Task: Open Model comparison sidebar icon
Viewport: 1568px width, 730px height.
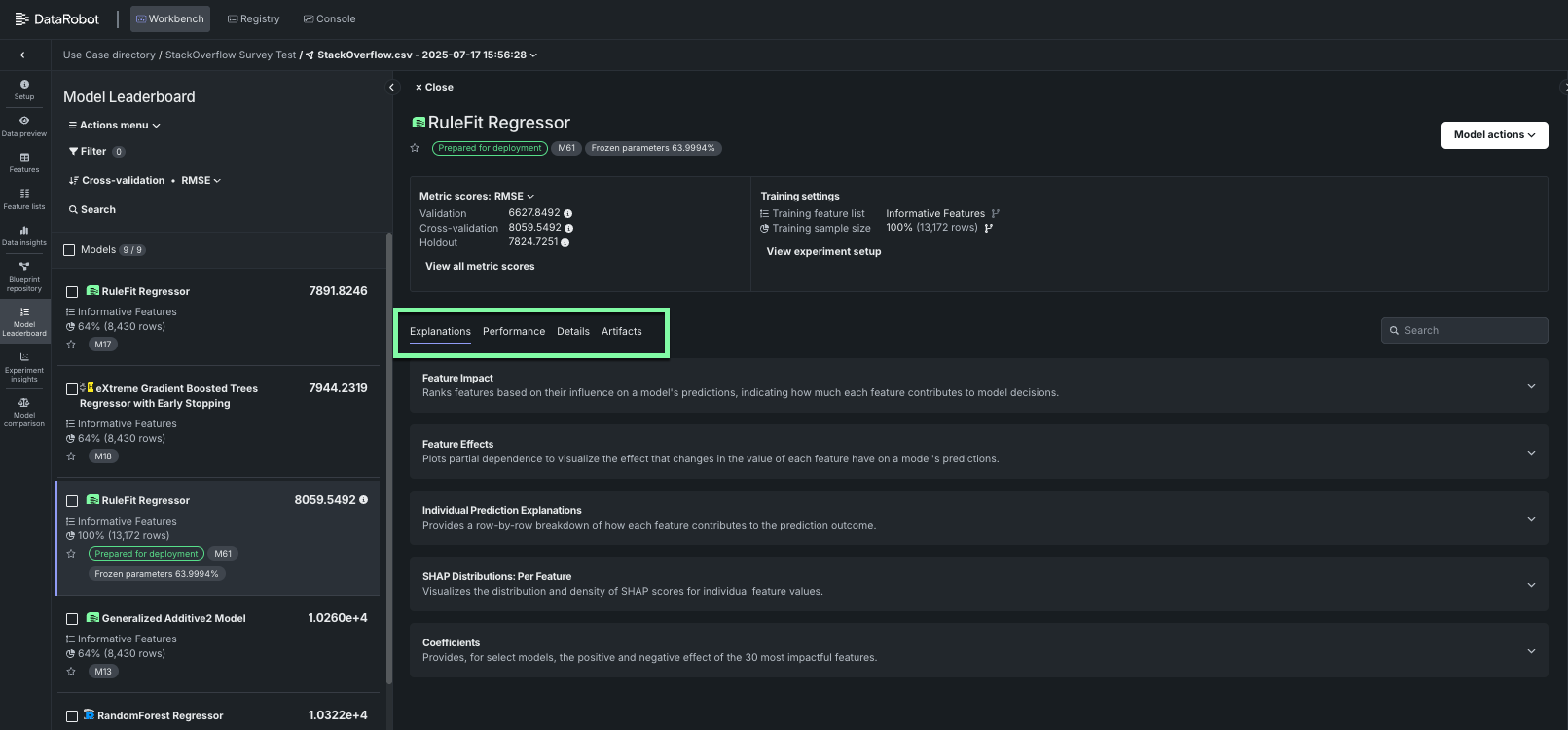Action: (x=24, y=412)
